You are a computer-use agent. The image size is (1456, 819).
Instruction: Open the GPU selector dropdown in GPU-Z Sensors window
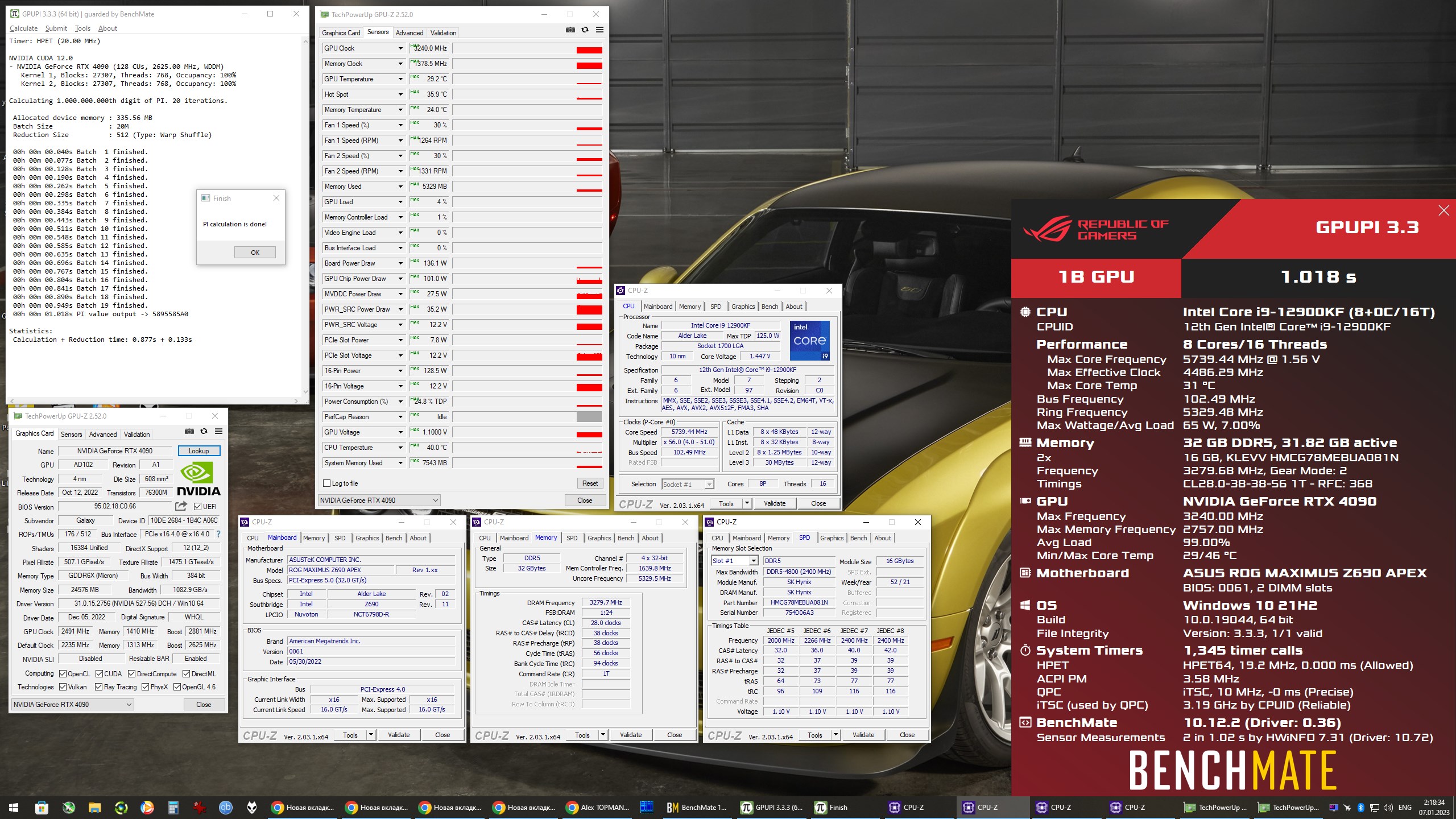[x=379, y=500]
